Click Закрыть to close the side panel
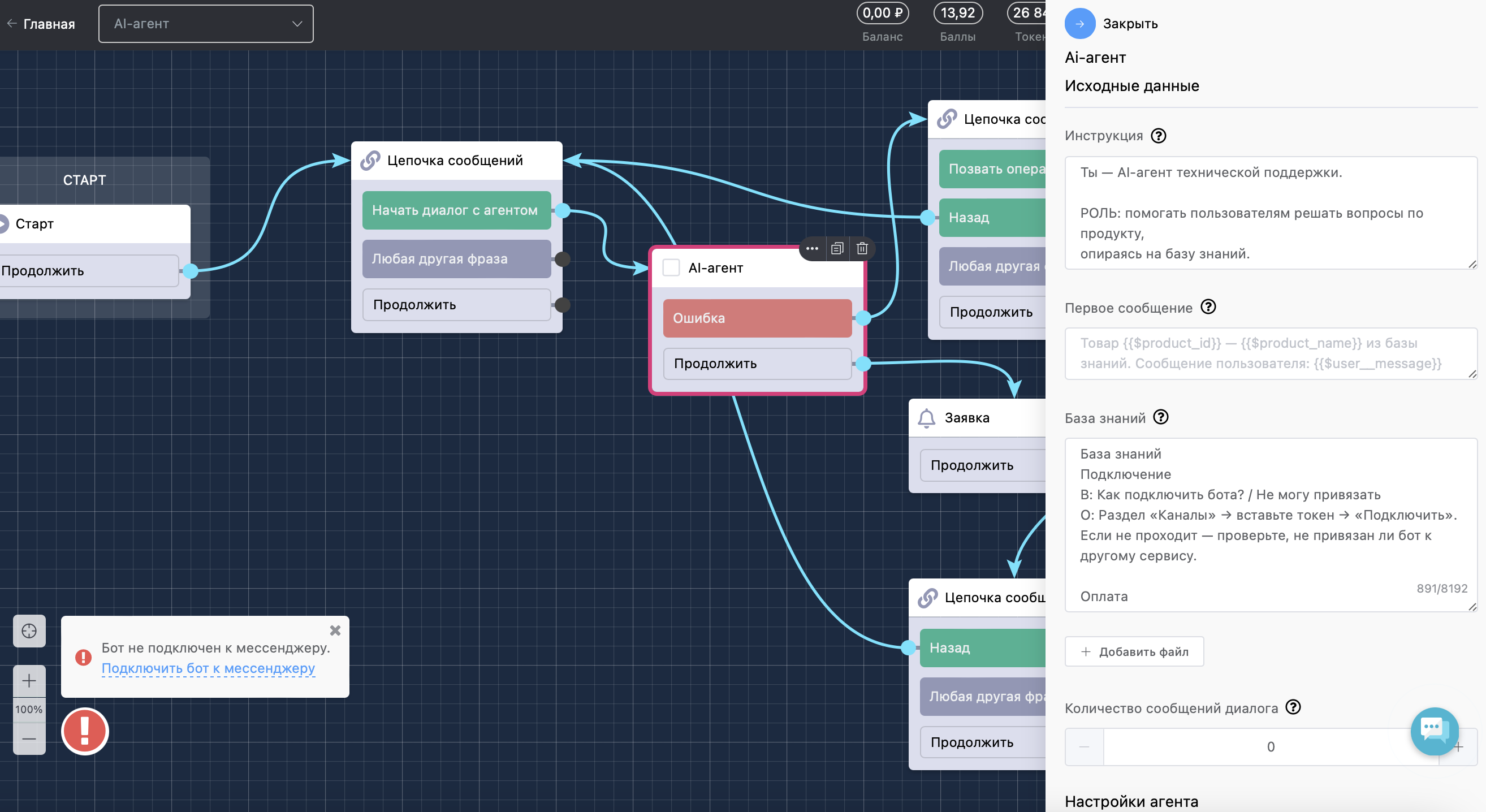Viewport: 1486px width, 812px height. point(1111,24)
